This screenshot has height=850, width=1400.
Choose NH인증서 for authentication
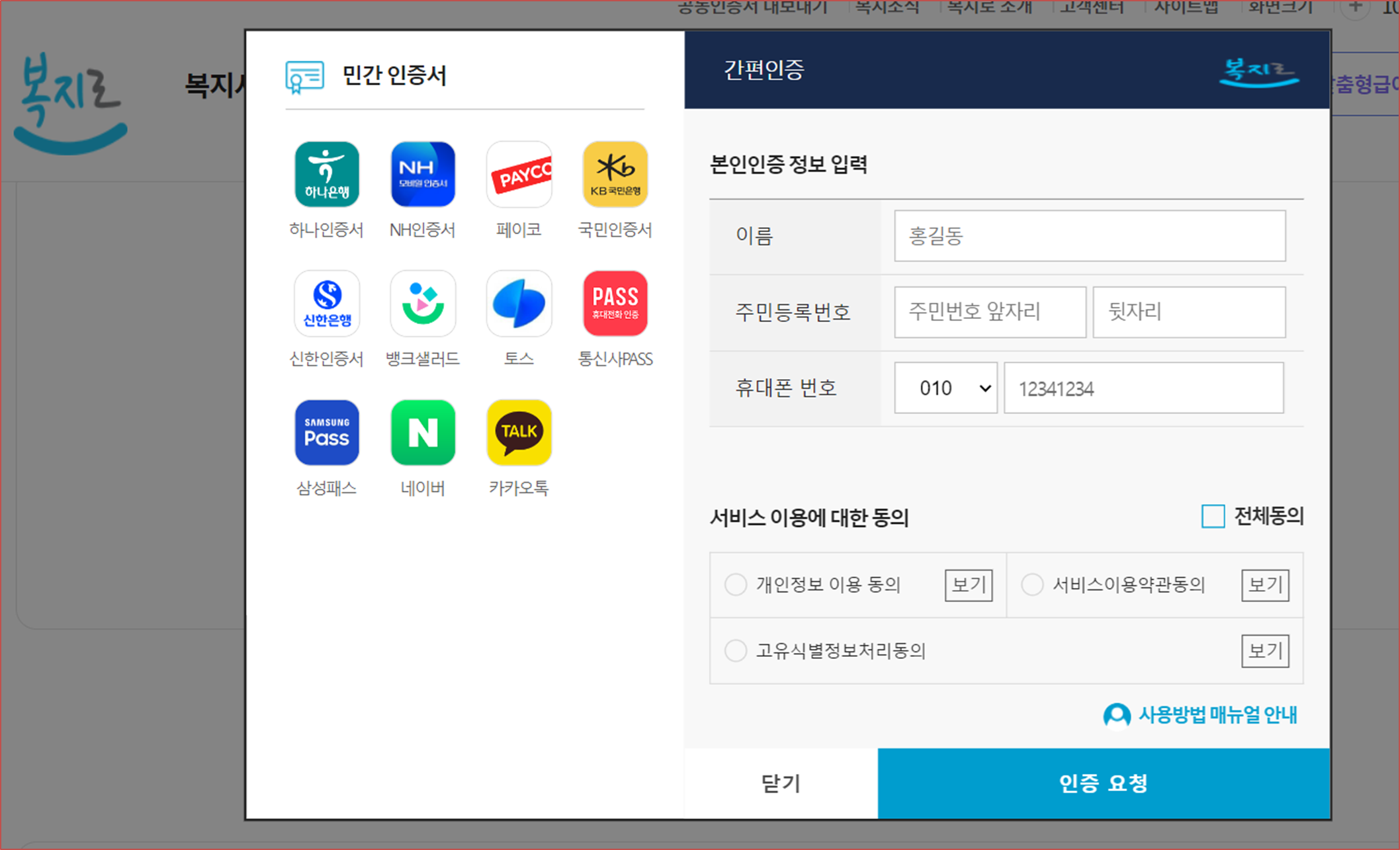[x=422, y=174]
